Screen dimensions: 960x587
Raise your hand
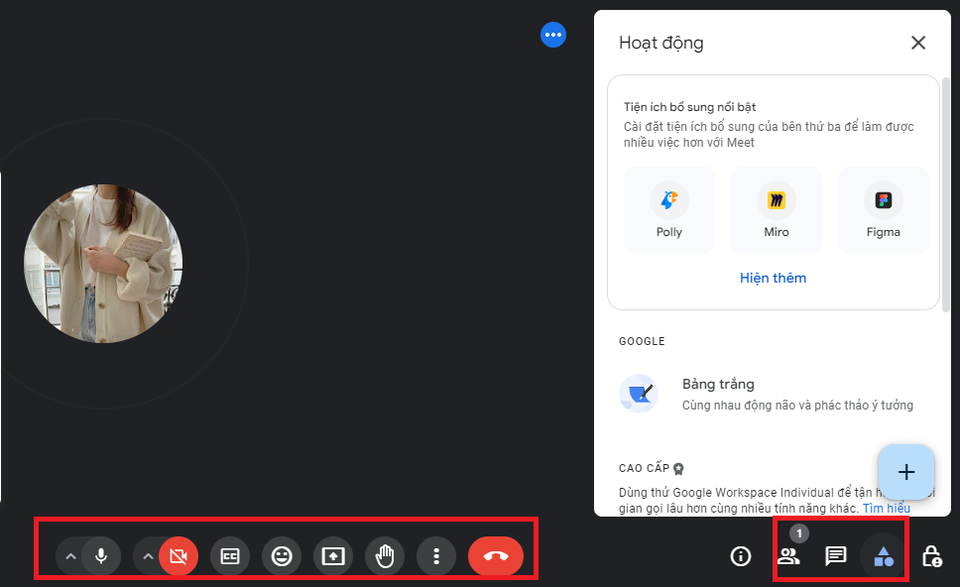[x=385, y=556]
